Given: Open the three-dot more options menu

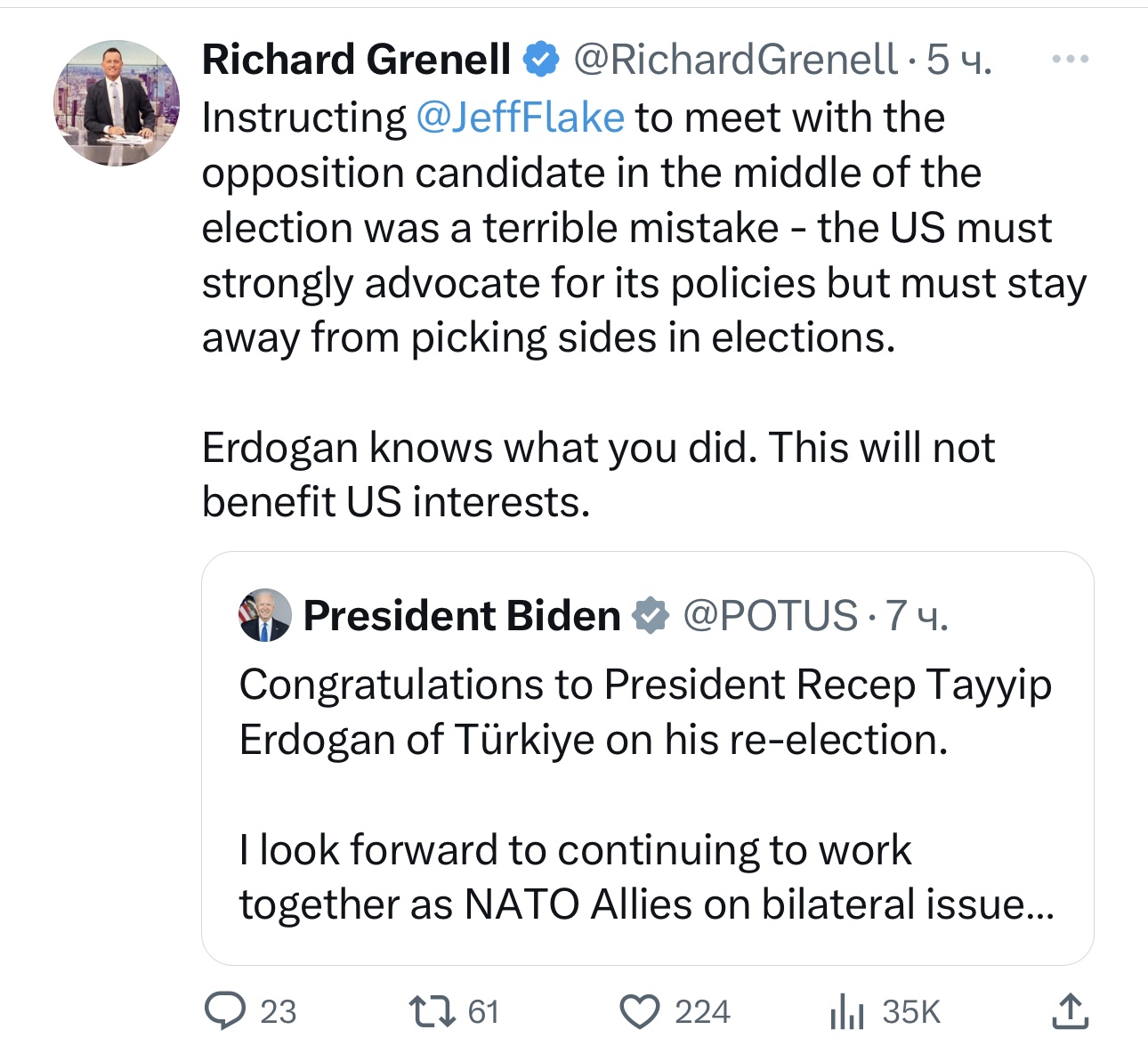Looking at the screenshot, I should click(x=1069, y=60).
